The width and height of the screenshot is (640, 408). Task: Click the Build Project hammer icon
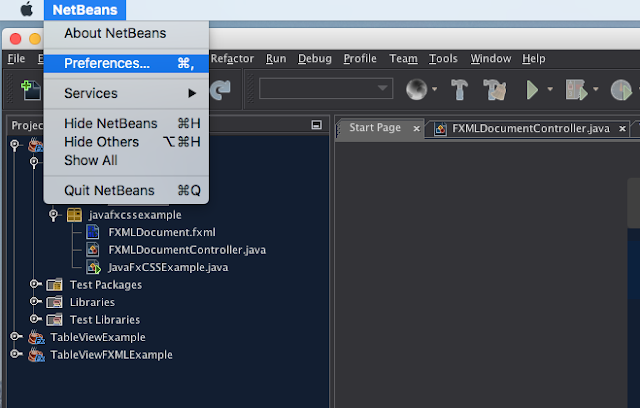click(459, 90)
